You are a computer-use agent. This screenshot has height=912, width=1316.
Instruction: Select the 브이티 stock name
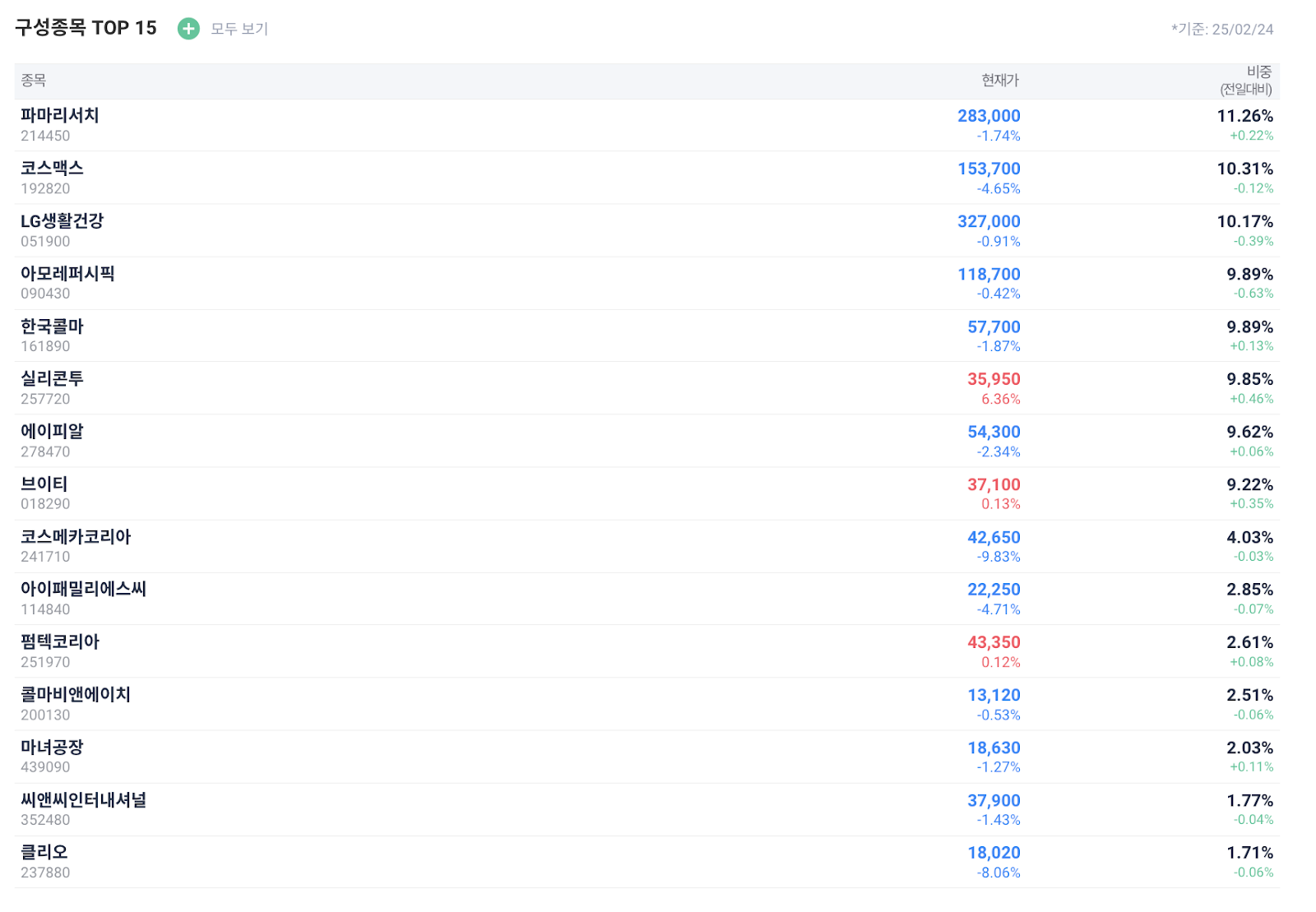44,484
